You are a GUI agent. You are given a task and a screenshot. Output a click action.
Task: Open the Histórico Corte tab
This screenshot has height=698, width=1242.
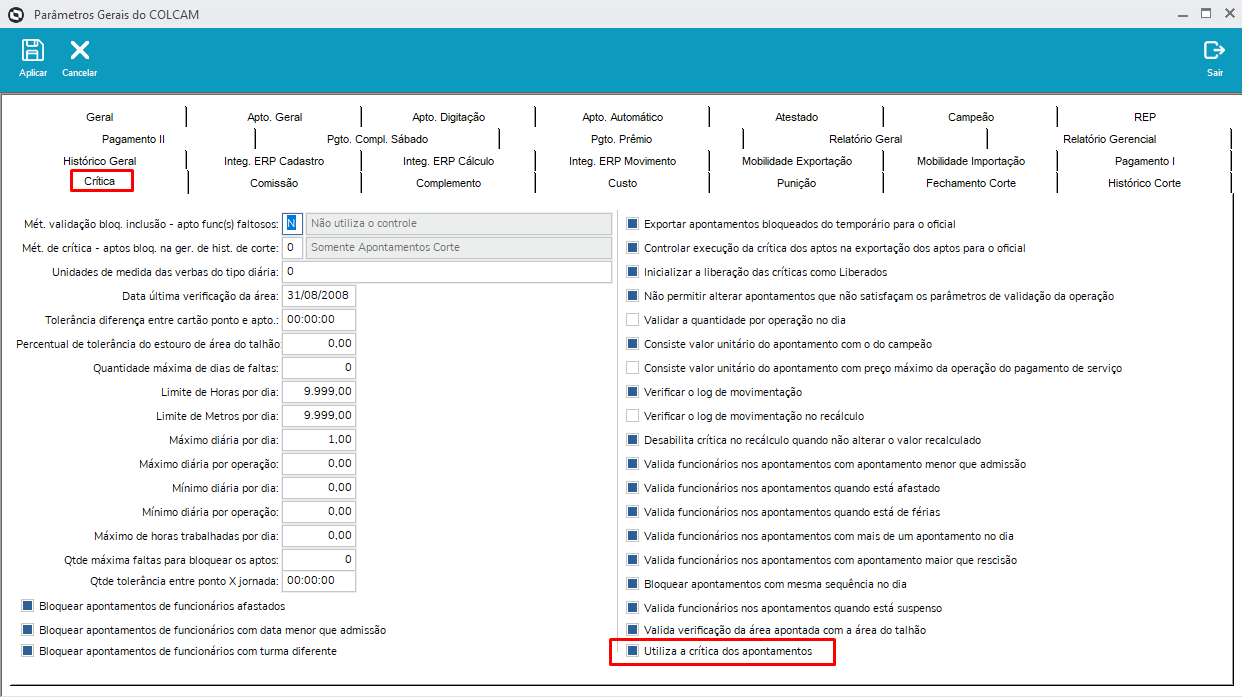[x=1145, y=183]
